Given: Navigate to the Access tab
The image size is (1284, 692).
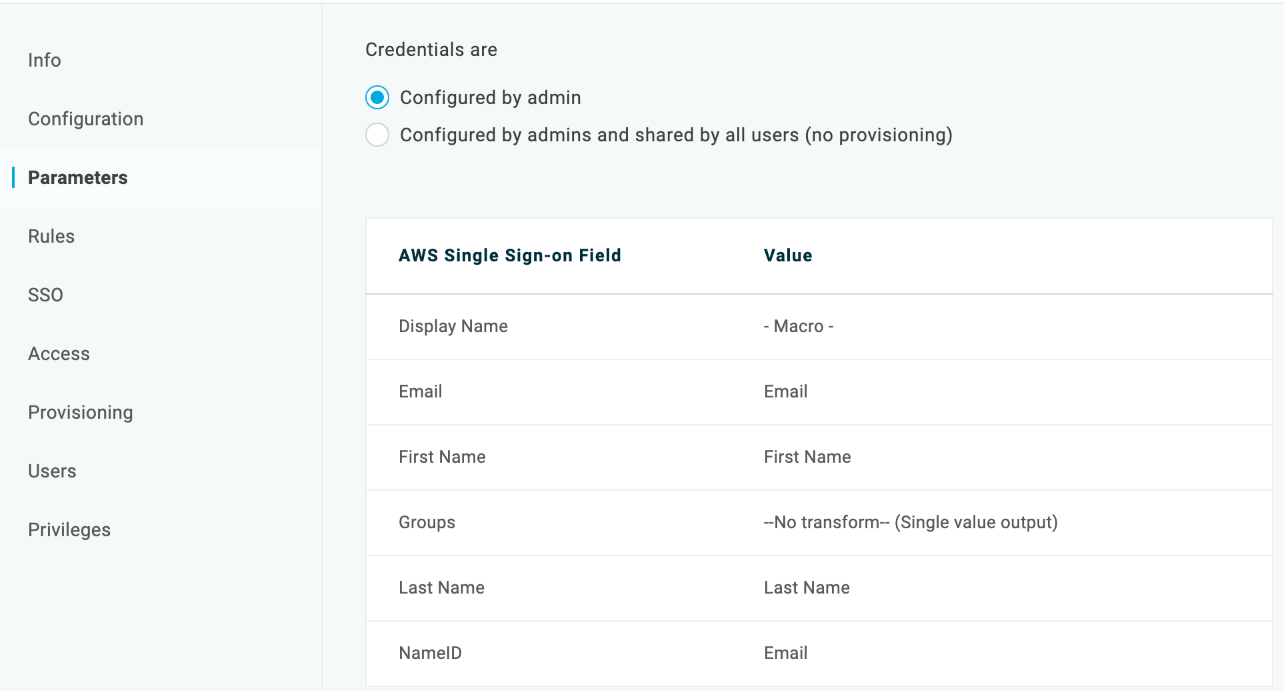Looking at the screenshot, I should pyautogui.click(x=59, y=354).
